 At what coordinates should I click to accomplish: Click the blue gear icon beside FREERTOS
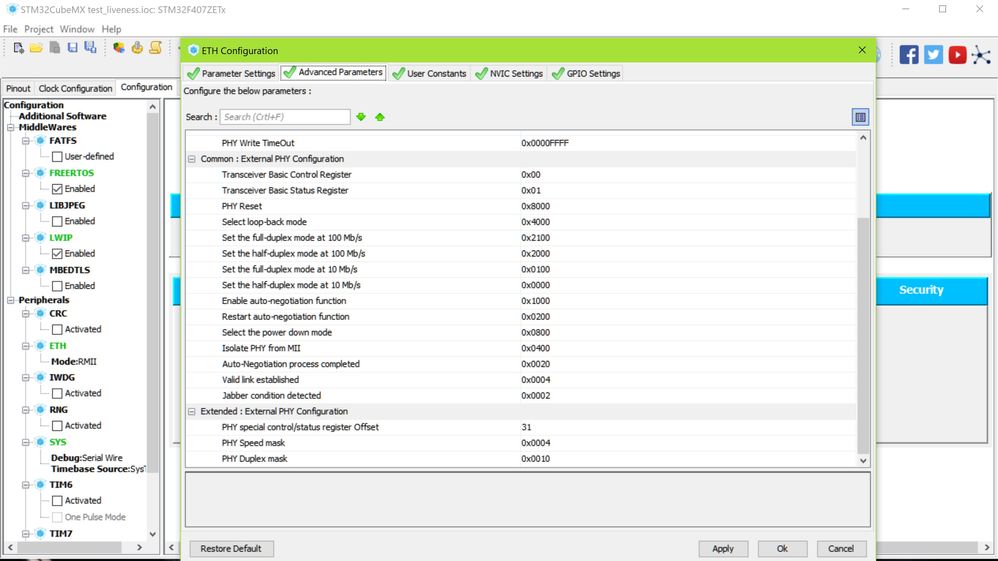[x=40, y=173]
